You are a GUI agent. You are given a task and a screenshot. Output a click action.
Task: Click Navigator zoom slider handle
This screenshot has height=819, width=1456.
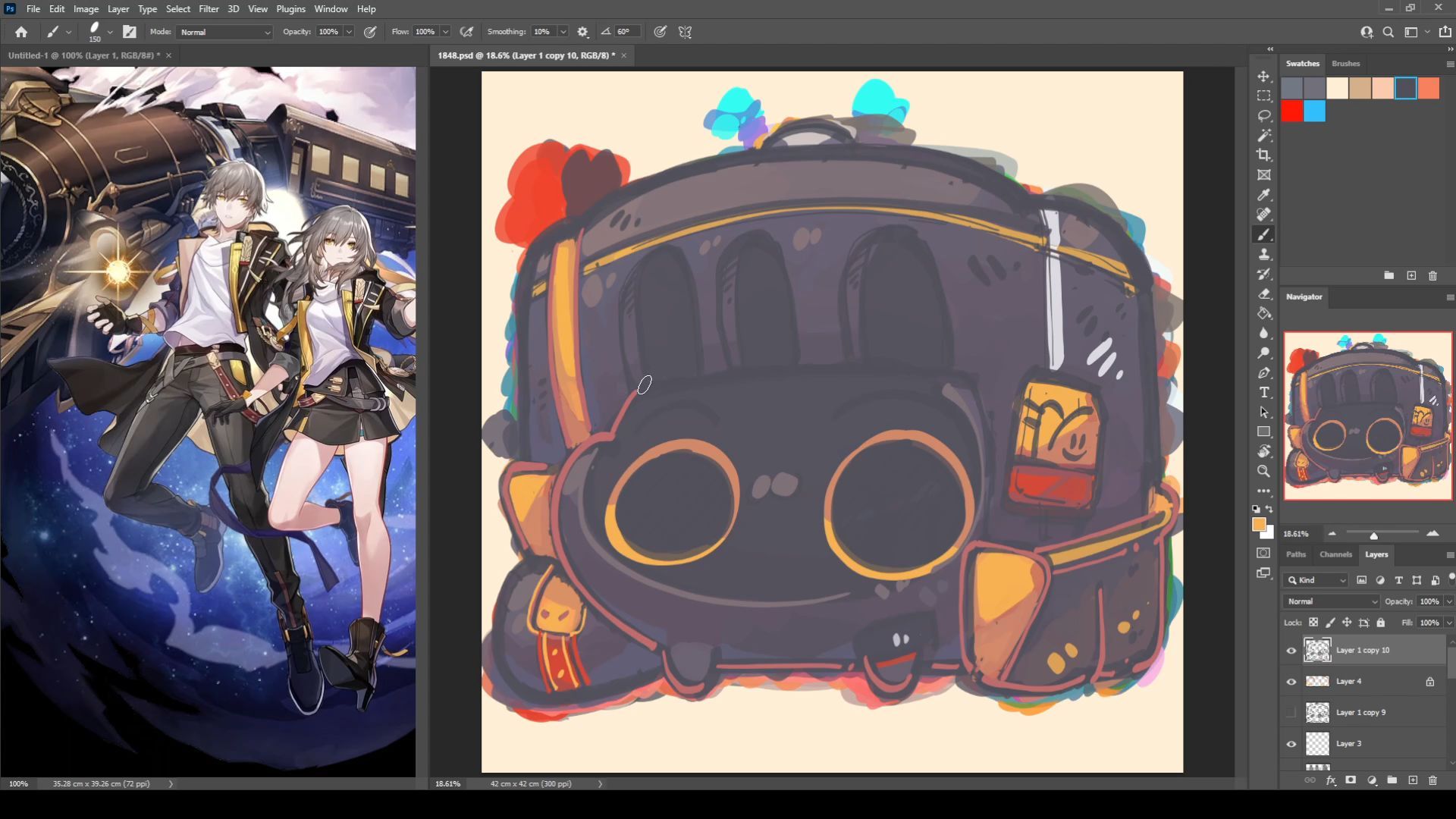point(1373,535)
